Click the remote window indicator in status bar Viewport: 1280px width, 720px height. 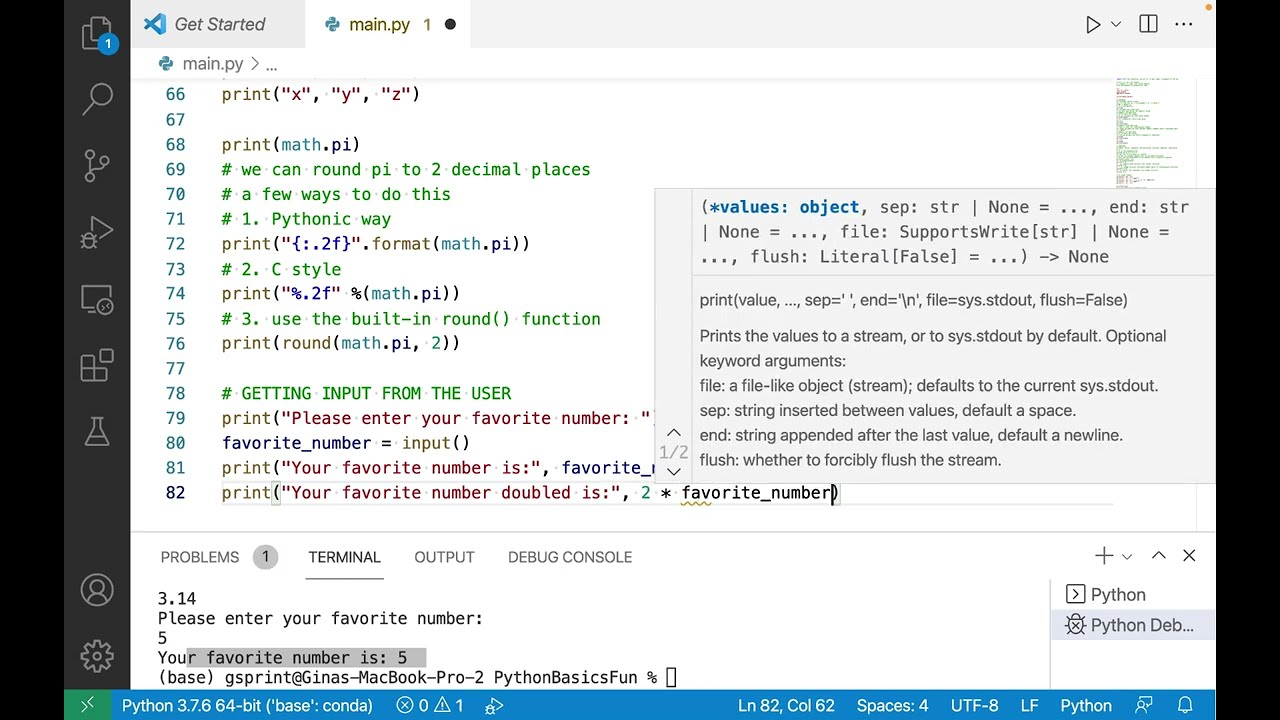point(87,705)
